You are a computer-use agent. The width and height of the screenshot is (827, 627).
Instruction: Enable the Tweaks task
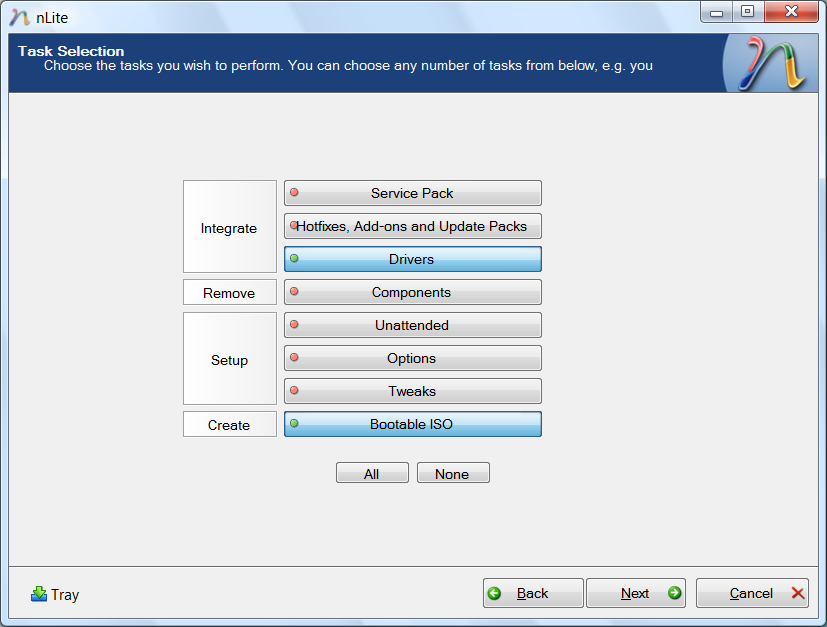(412, 391)
